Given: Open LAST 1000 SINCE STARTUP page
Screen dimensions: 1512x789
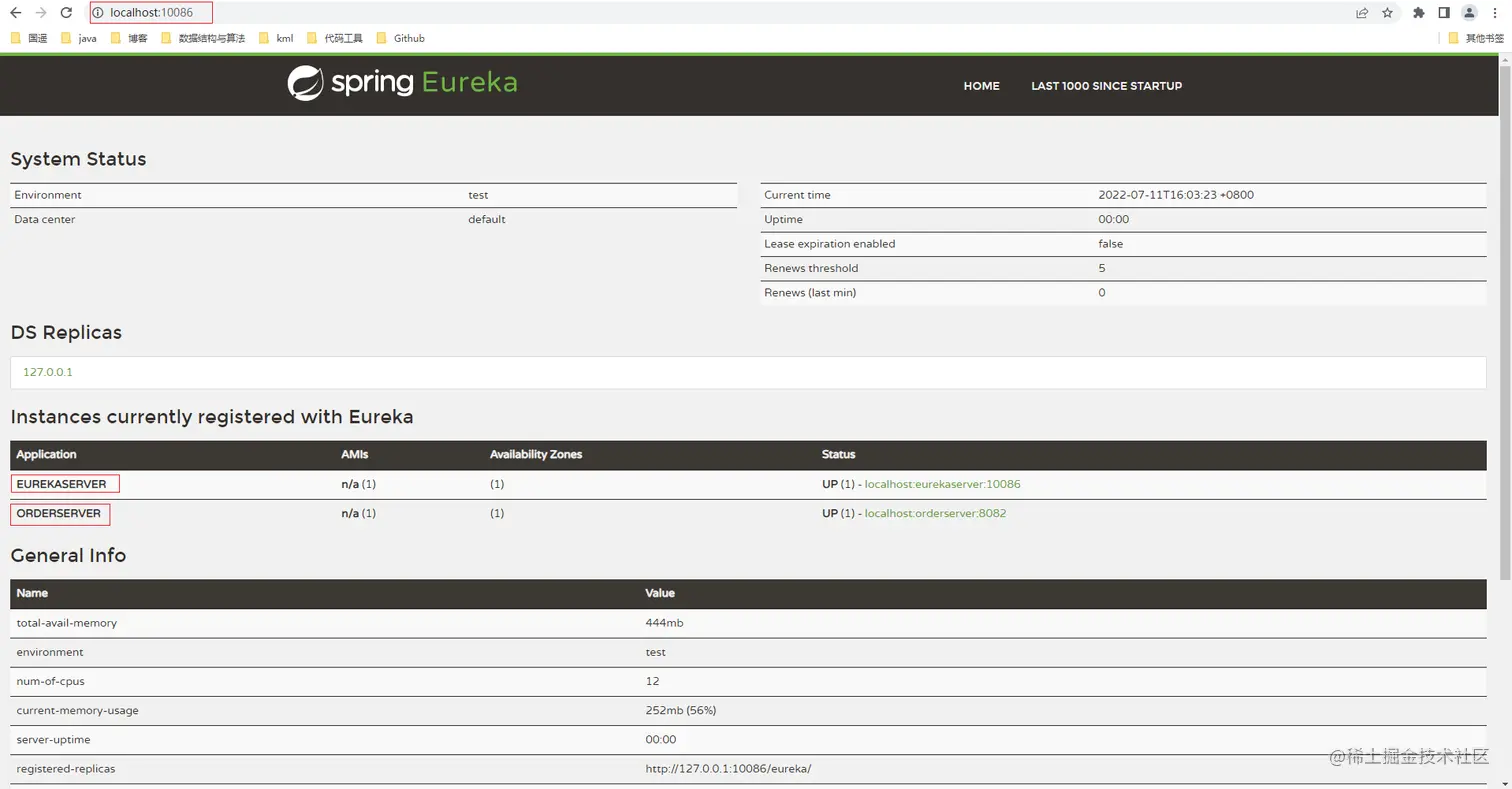Looking at the screenshot, I should (1106, 86).
